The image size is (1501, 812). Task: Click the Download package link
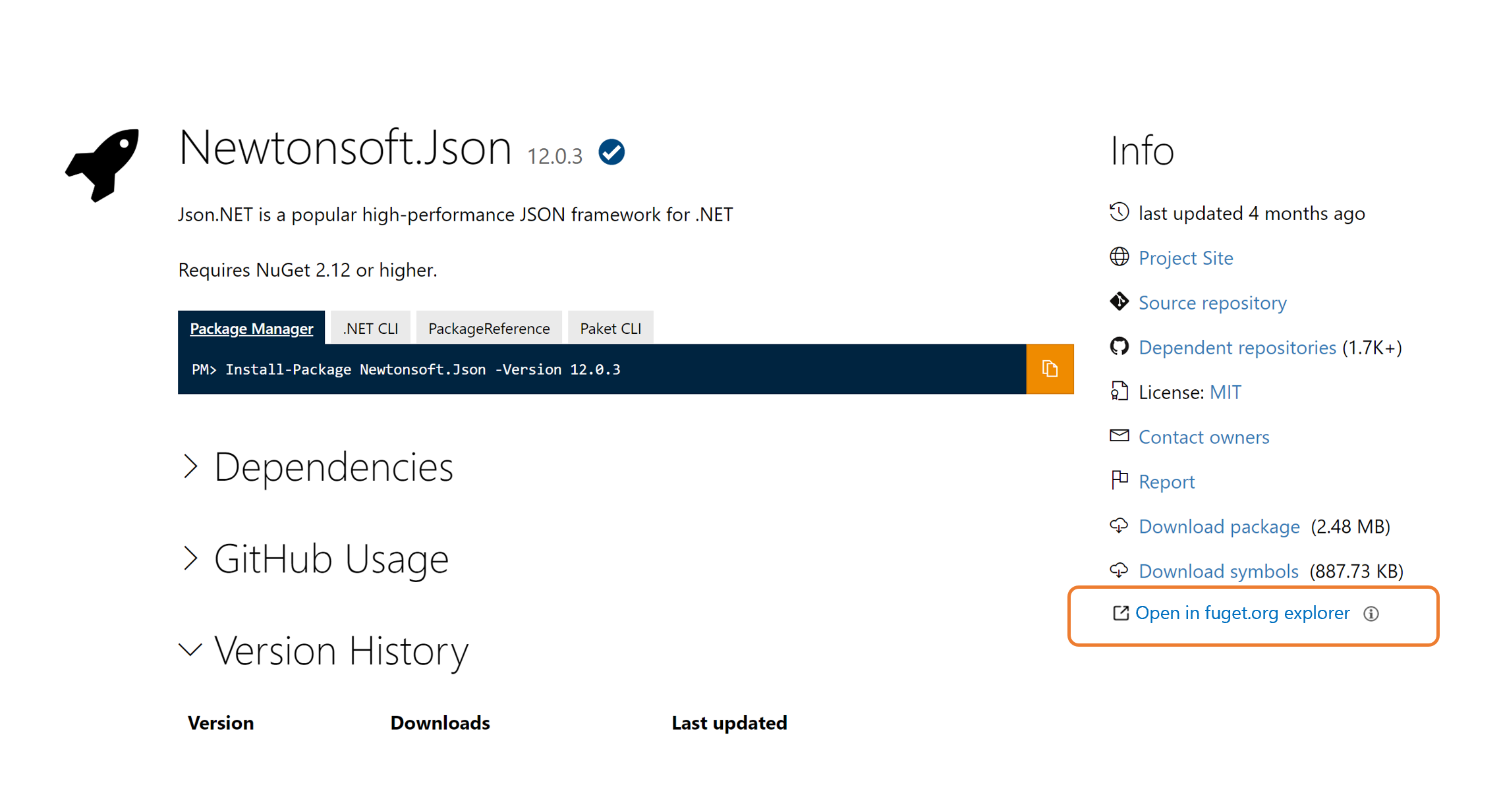coord(1219,526)
